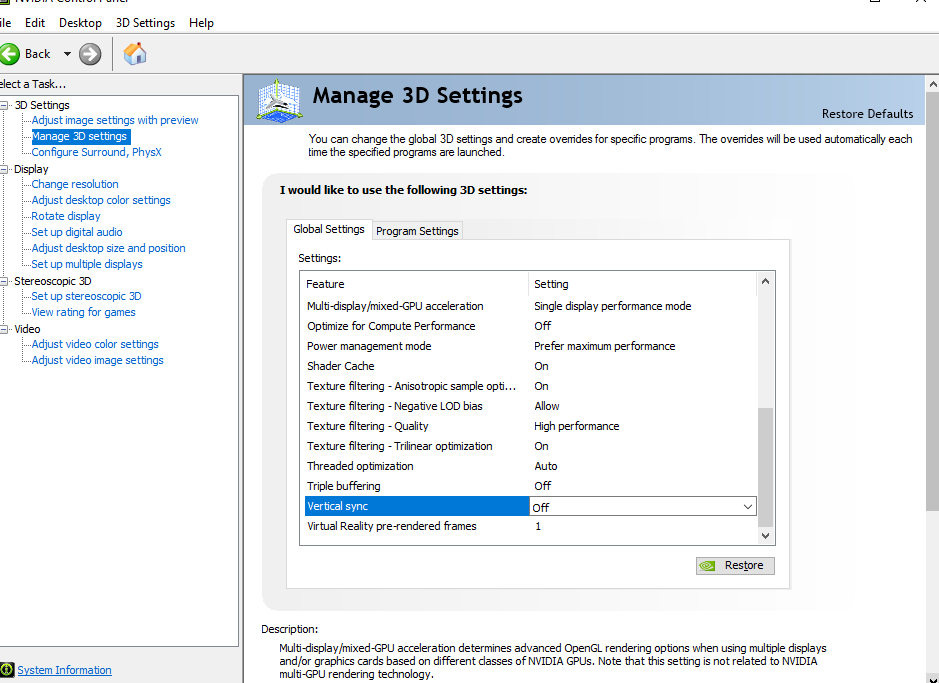Open View rating for games
This screenshot has height=683, width=939.
[x=83, y=312]
